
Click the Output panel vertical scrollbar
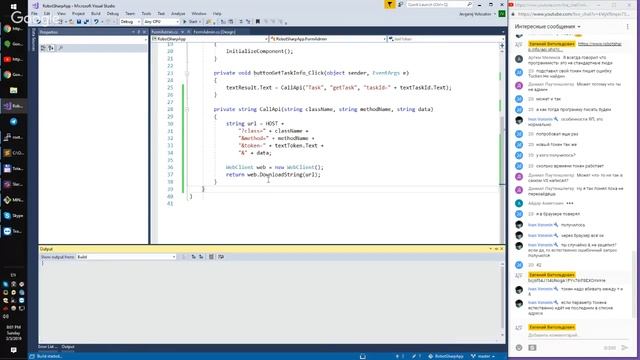[x=502, y=300]
